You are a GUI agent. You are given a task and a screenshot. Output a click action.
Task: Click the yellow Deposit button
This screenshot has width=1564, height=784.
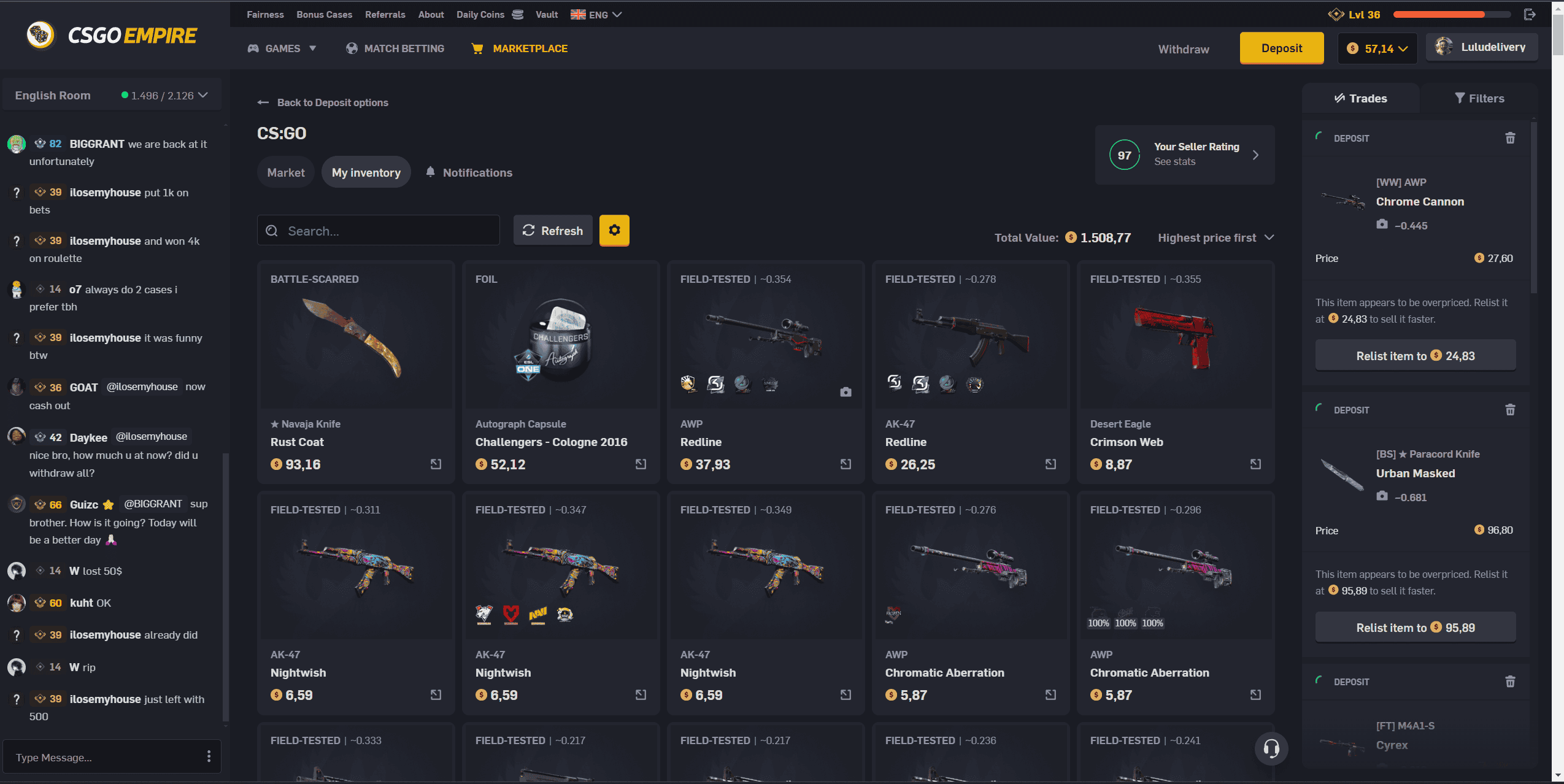pos(1282,48)
